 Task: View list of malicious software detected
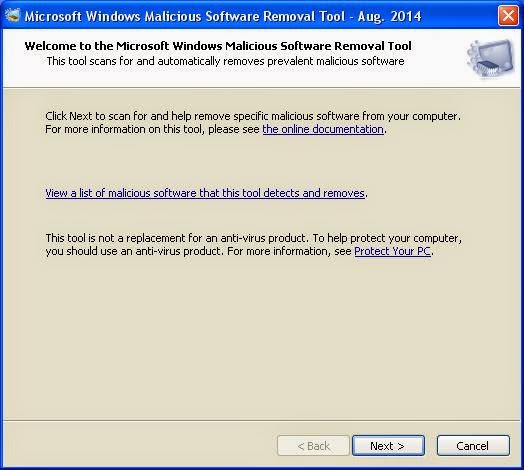tap(205, 193)
